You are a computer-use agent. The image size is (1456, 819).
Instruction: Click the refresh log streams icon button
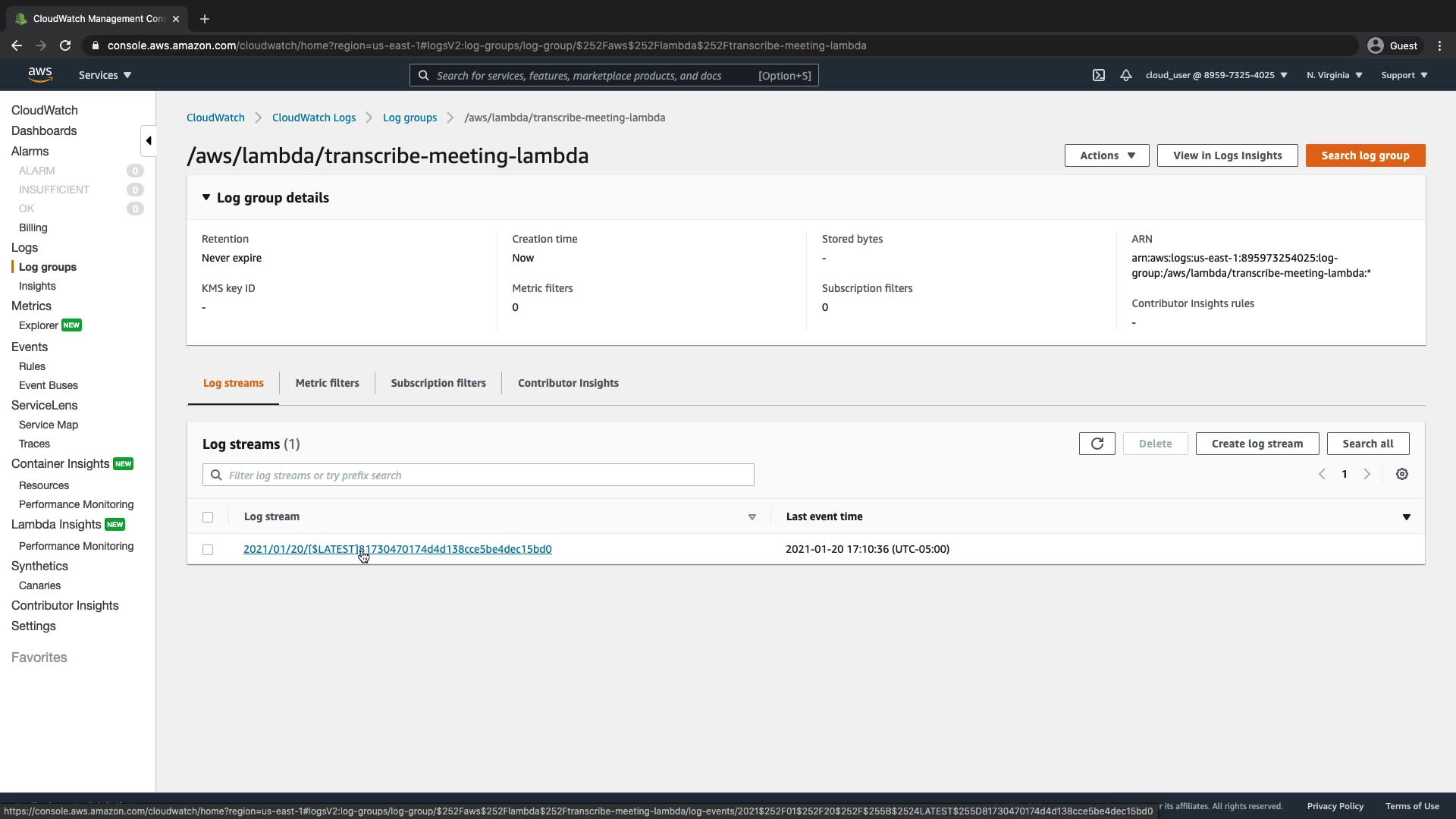(x=1097, y=444)
